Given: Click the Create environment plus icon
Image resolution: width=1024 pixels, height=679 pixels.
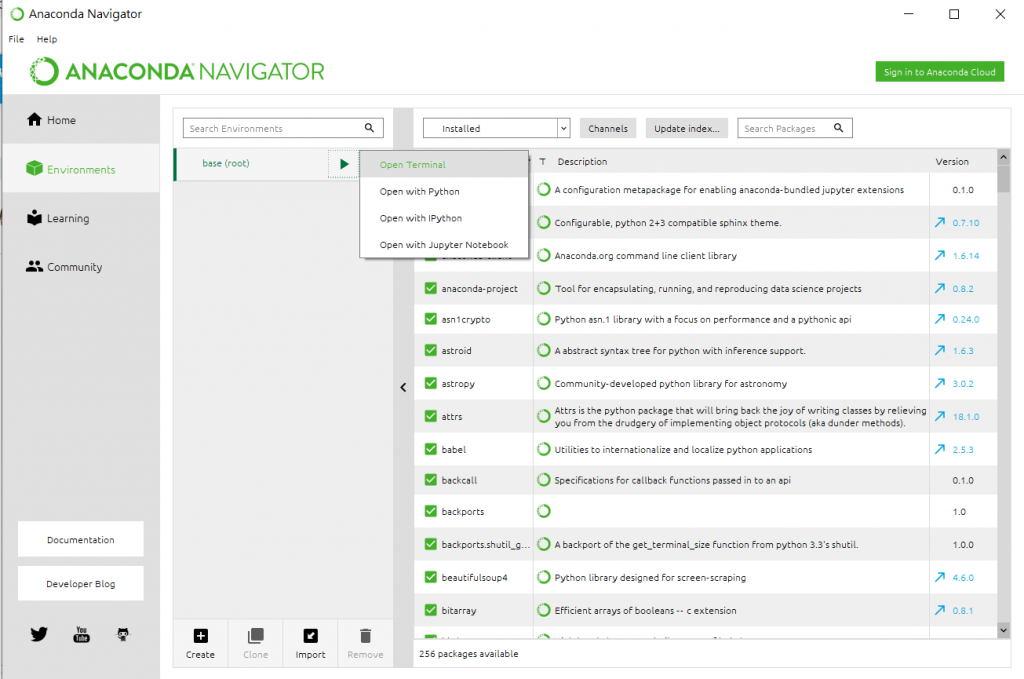Looking at the screenshot, I should click(200, 635).
